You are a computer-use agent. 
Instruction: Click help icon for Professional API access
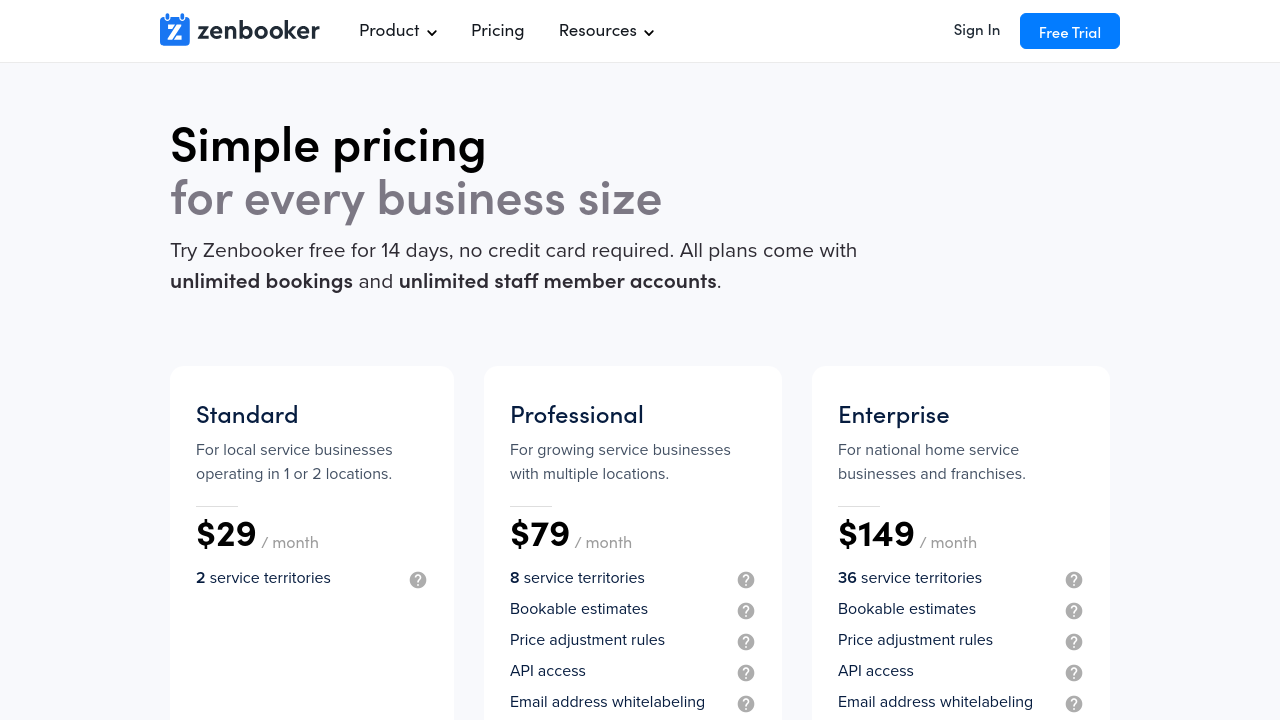click(x=746, y=673)
